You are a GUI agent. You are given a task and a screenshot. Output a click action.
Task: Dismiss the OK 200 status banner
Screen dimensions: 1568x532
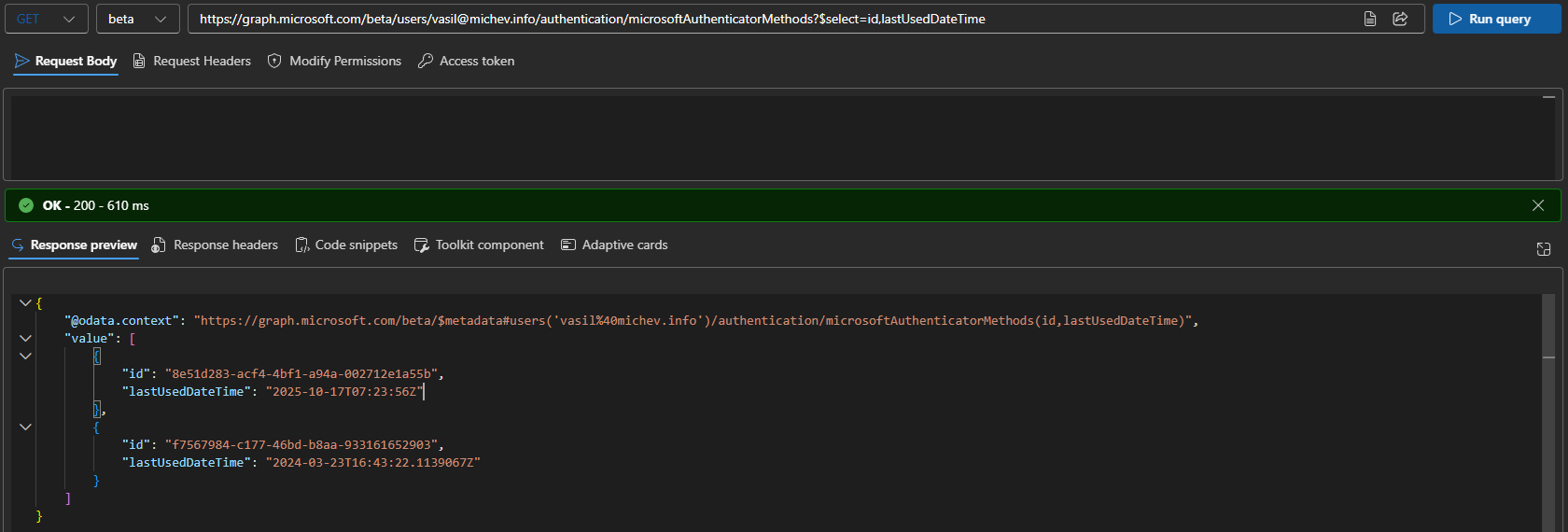point(1538,205)
